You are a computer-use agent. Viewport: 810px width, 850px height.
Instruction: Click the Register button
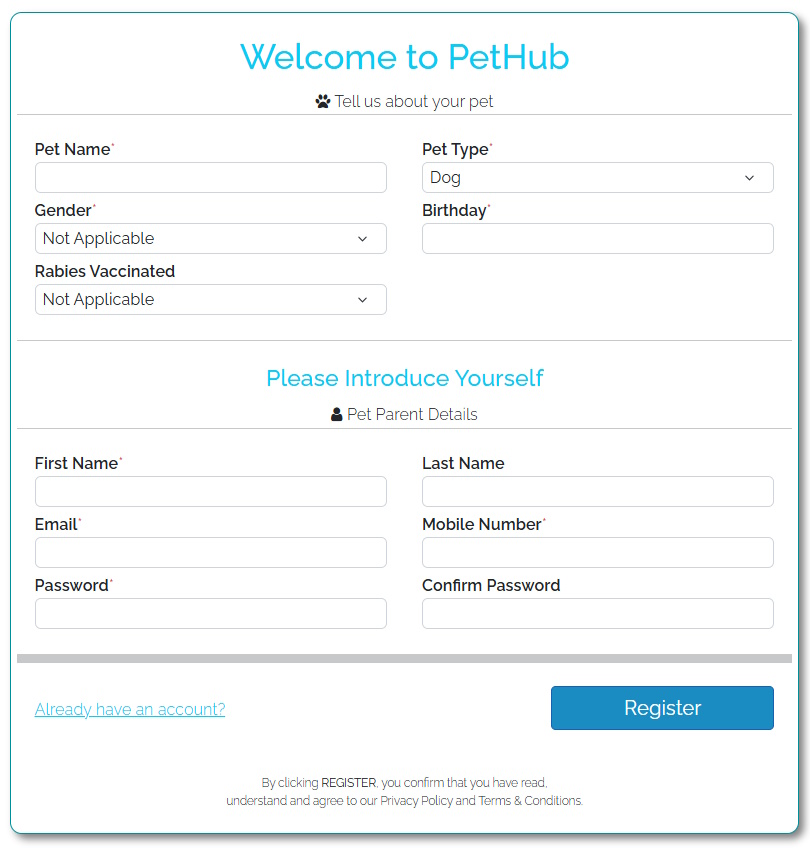pyautogui.click(x=662, y=707)
